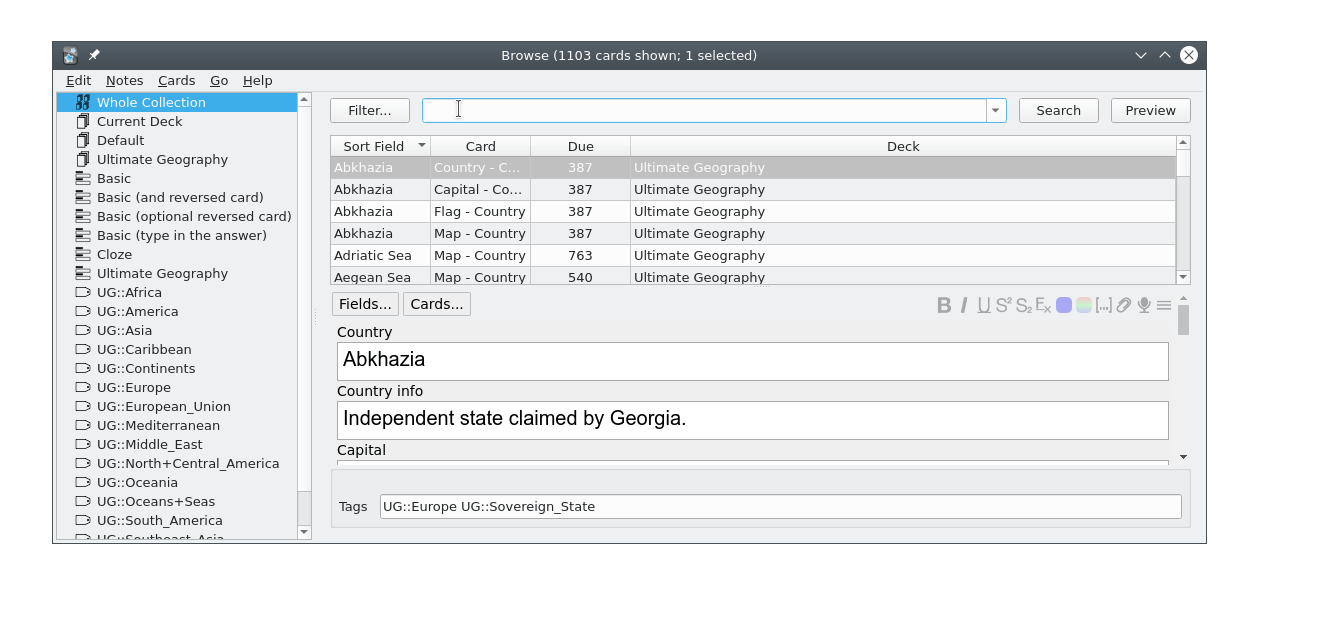This screenshot has width=1326, height=644.
Task: Open the Fields dialog
Action: tap(365, 303)
